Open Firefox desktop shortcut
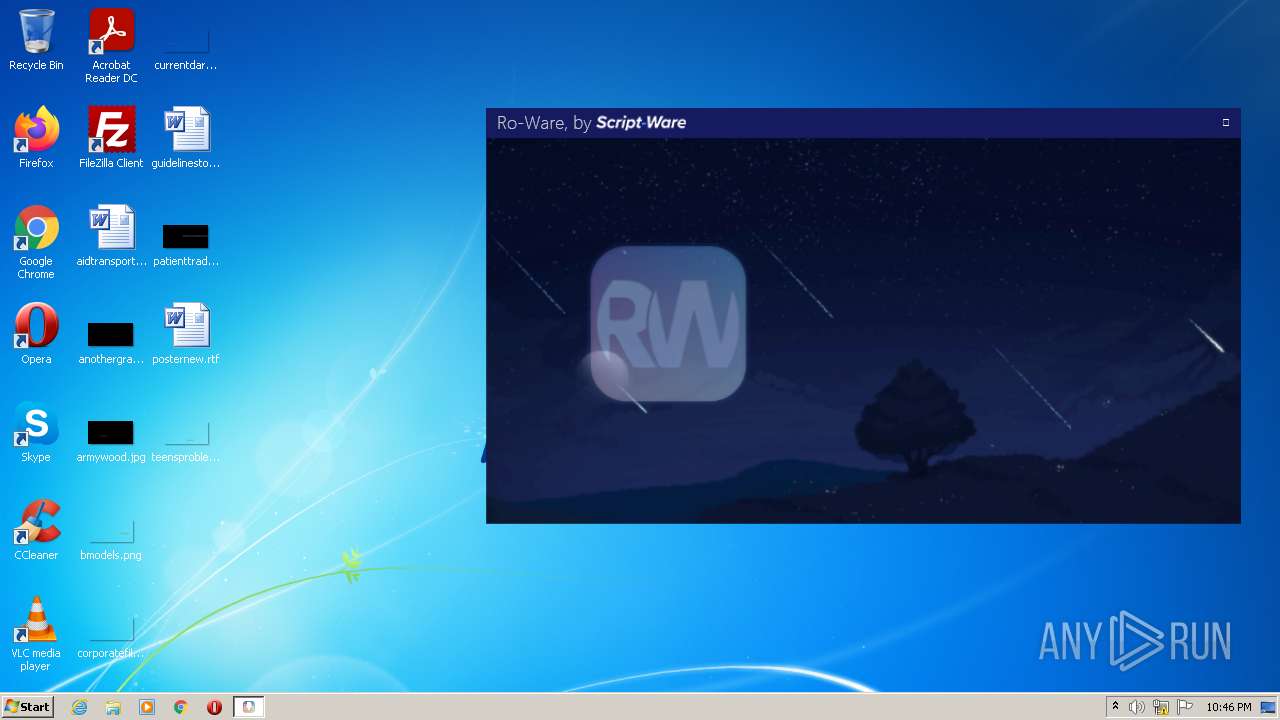Image resolution: width=1280 pixels, height=720 pixels. [x=36, y=137]
